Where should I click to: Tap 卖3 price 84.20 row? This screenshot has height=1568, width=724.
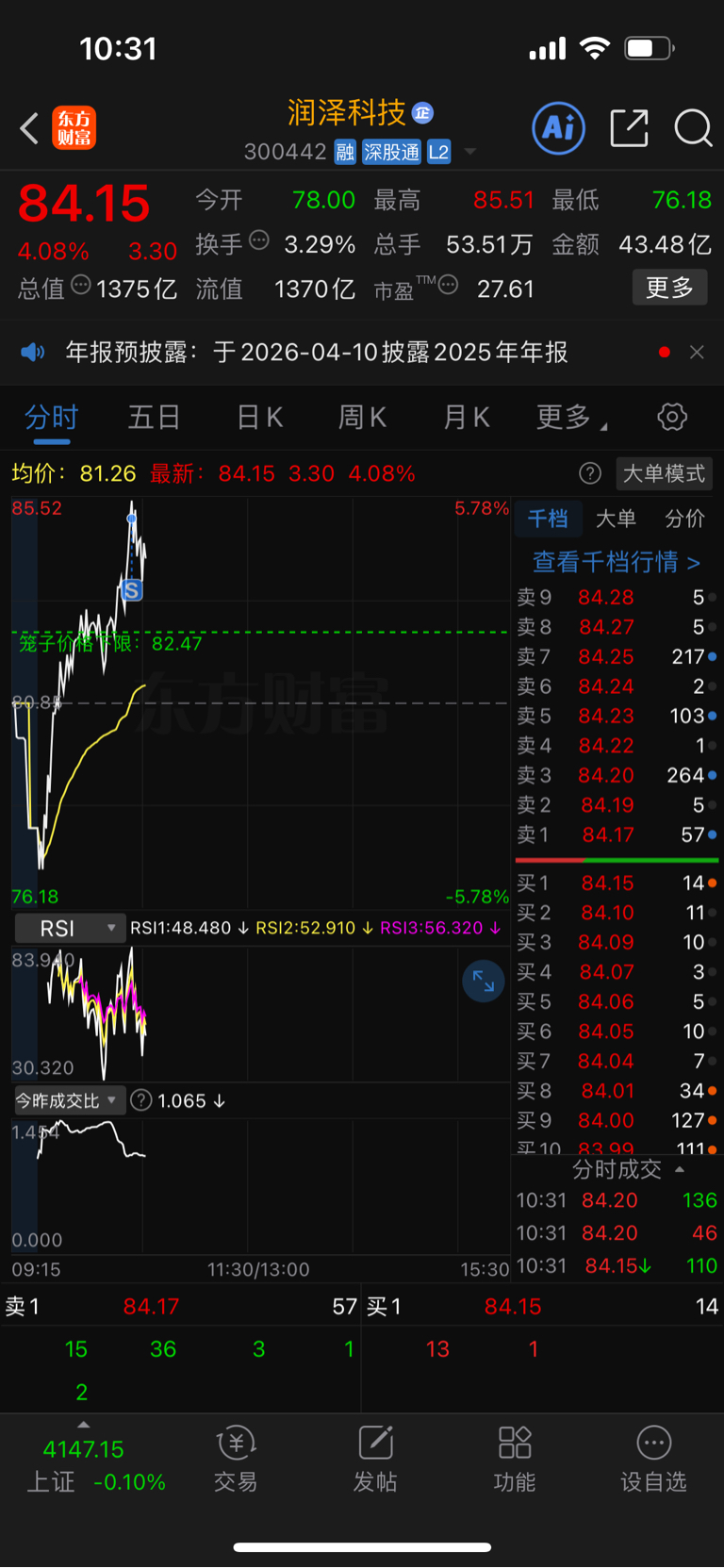click(617, 776)
